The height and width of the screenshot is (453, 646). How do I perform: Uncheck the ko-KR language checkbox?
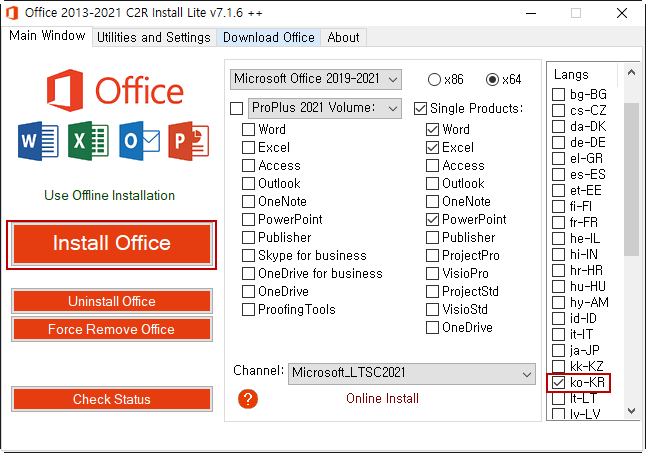click(558, 383)
